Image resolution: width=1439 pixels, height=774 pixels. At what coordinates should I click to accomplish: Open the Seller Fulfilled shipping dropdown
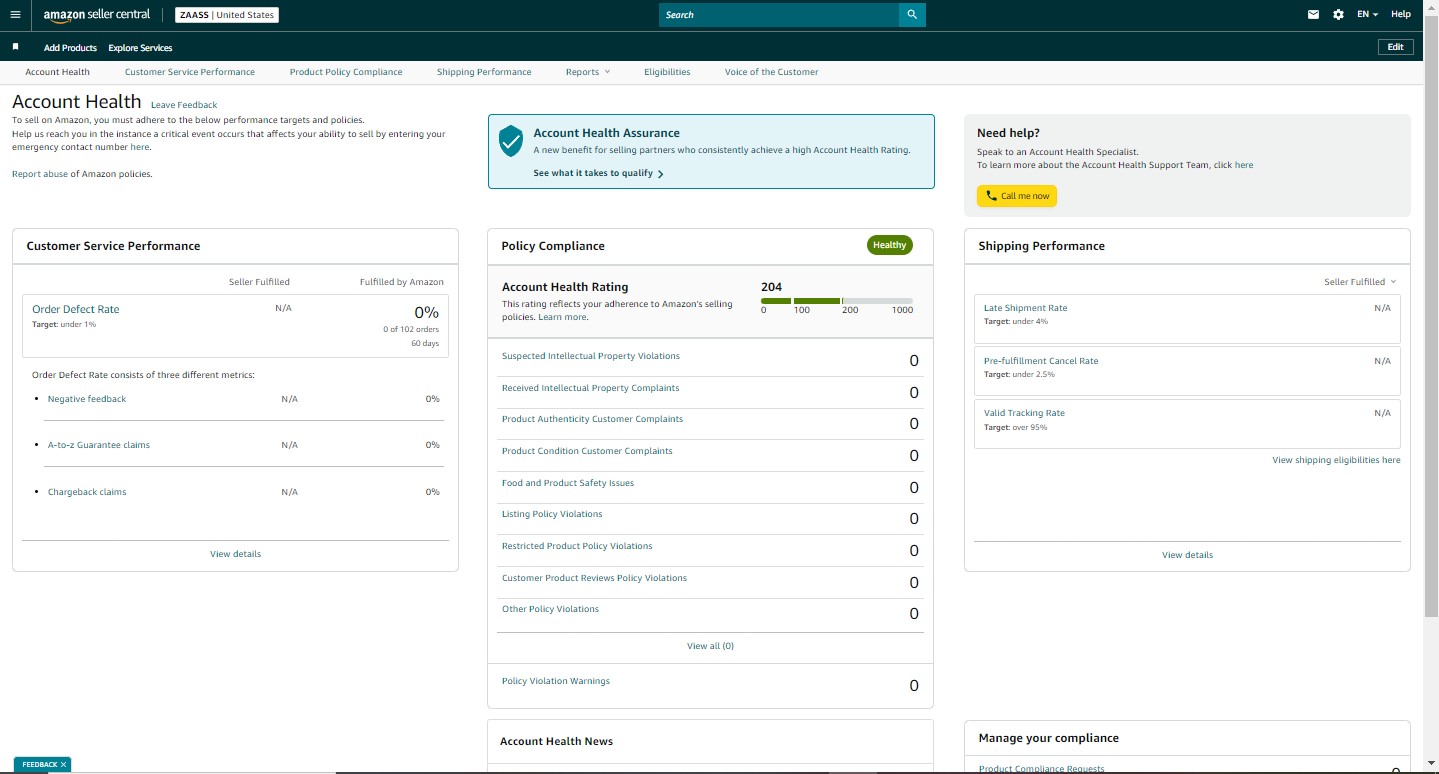tap(1360, 282)
